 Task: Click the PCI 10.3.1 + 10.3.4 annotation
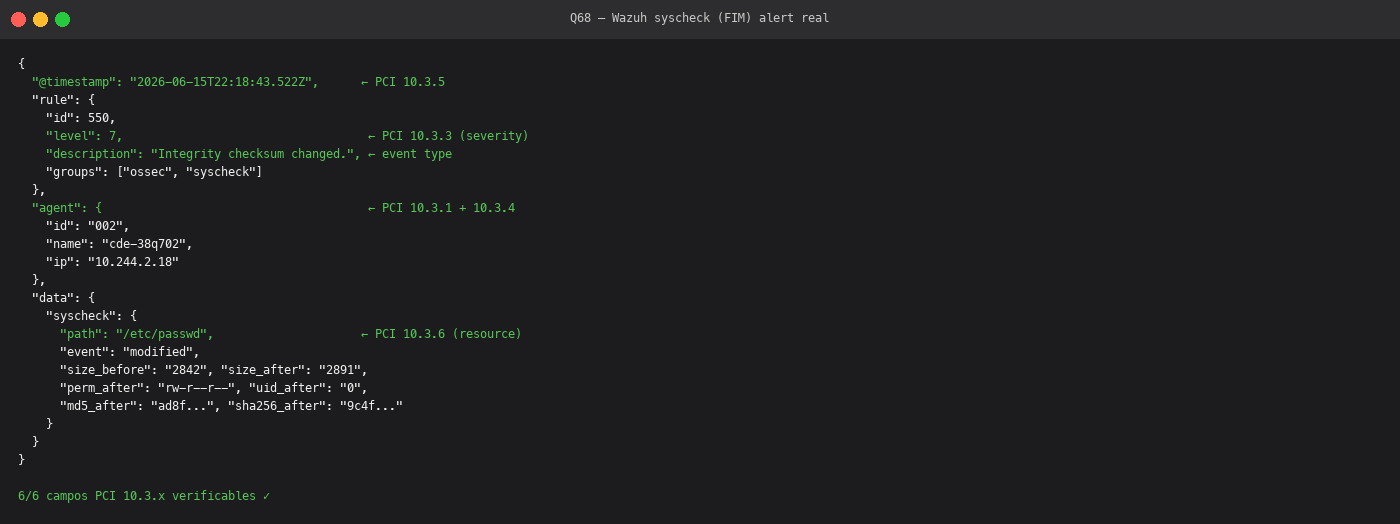441,208
